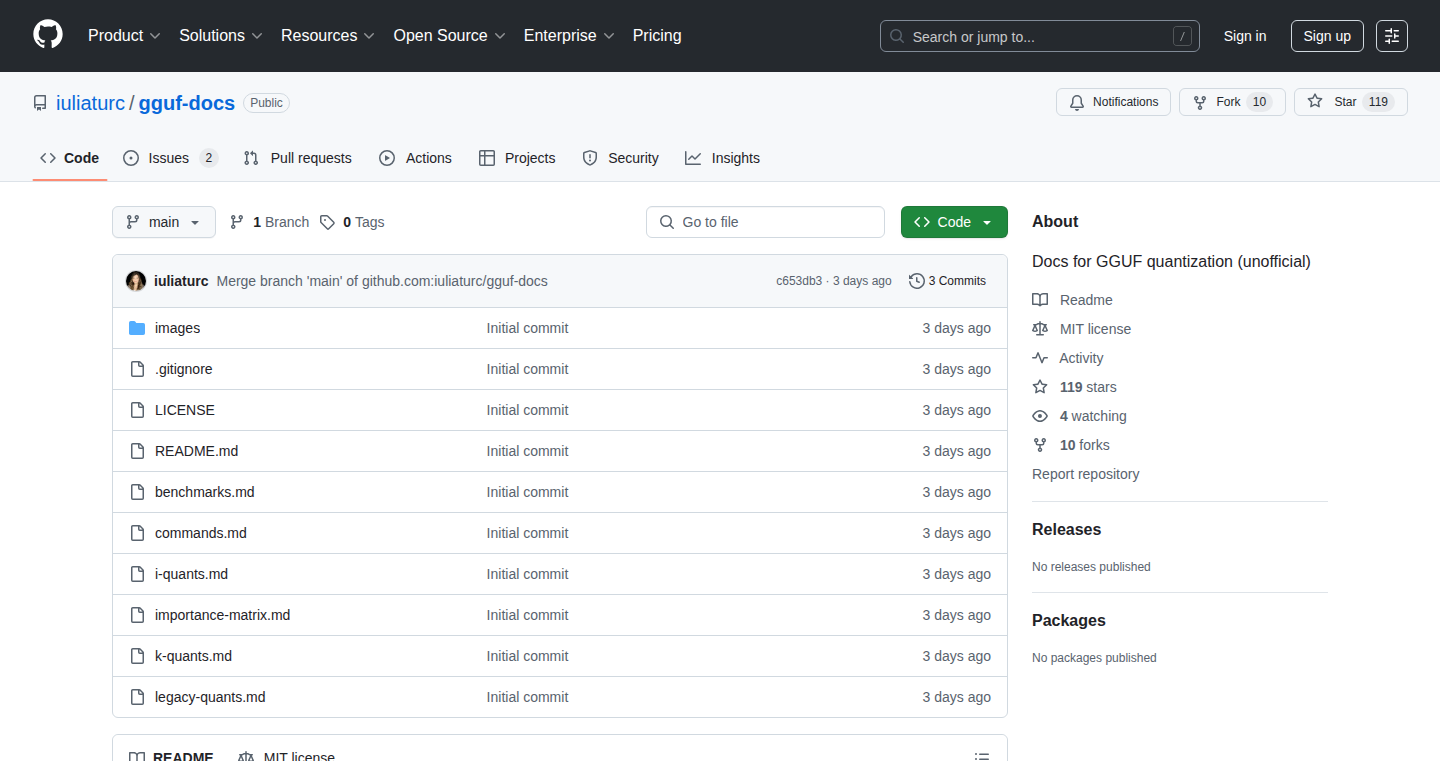
Task: Click the pulse icon beside Activity
Action: [1040, 358]
